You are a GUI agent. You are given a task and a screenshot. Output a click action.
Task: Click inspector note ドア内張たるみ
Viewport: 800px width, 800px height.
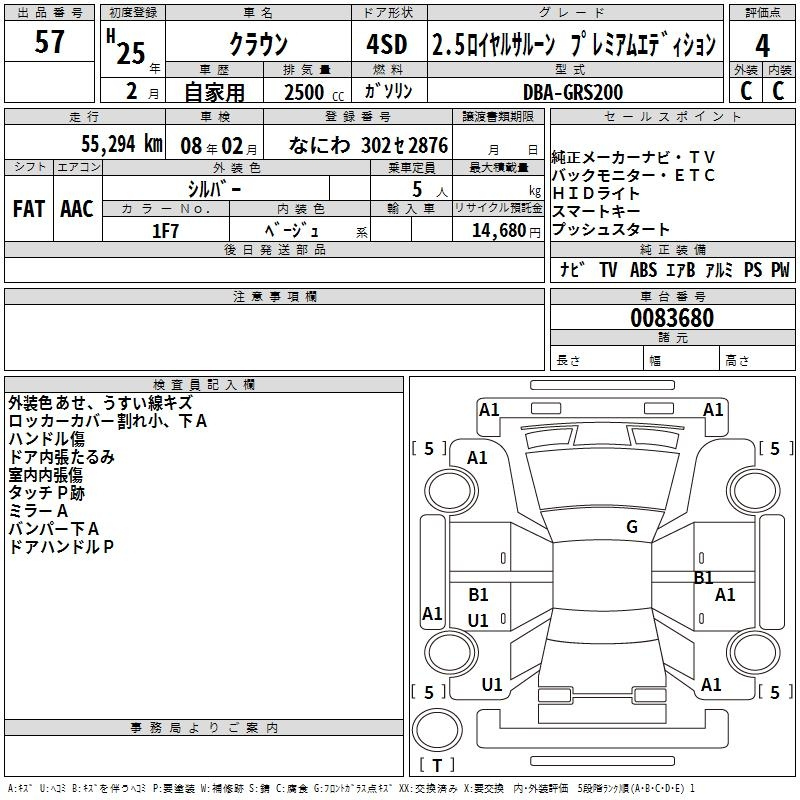pyautogui.click(x=61, y=457)
